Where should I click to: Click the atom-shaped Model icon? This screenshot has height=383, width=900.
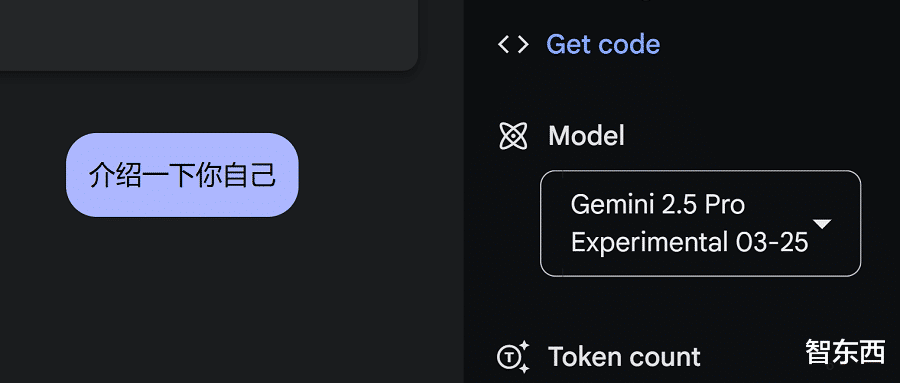(513, 136)
